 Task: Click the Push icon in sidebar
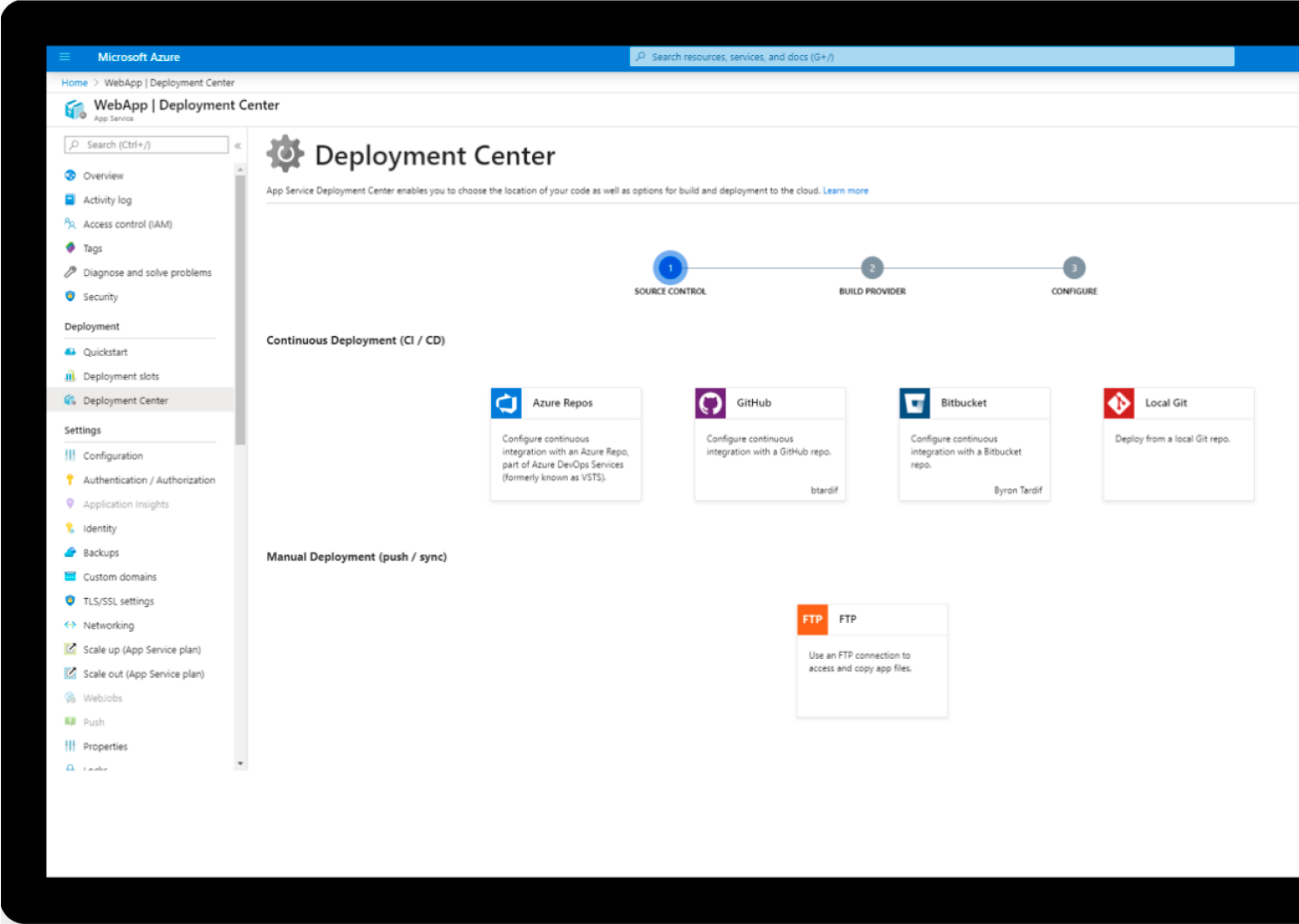(70, 722)
